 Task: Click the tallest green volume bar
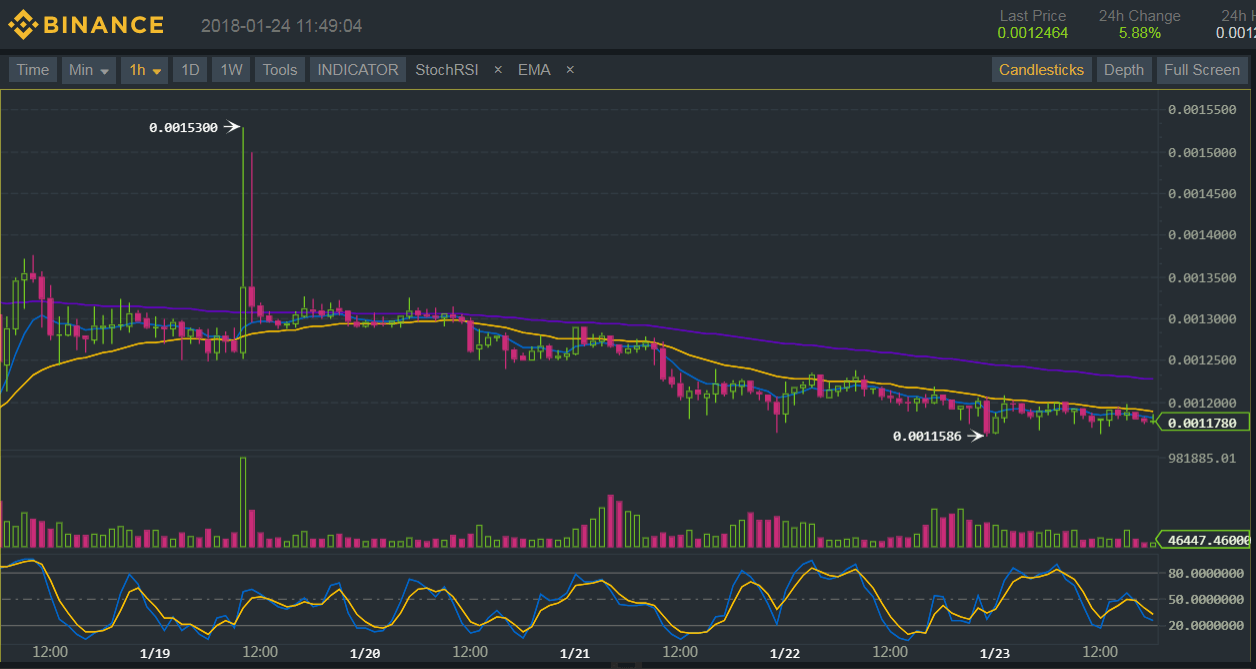243,502
